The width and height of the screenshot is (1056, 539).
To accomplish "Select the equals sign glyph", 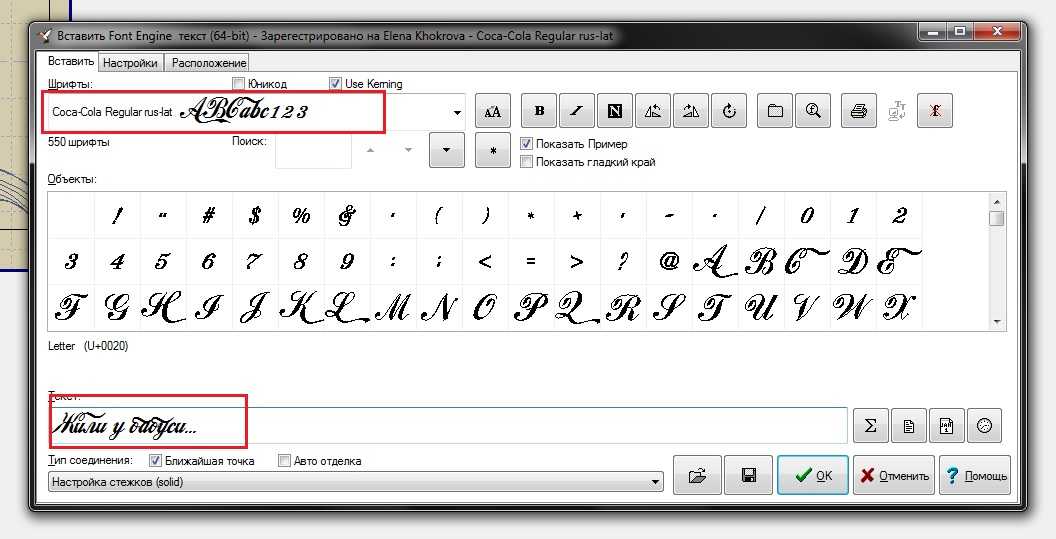I will coord(531,261).
